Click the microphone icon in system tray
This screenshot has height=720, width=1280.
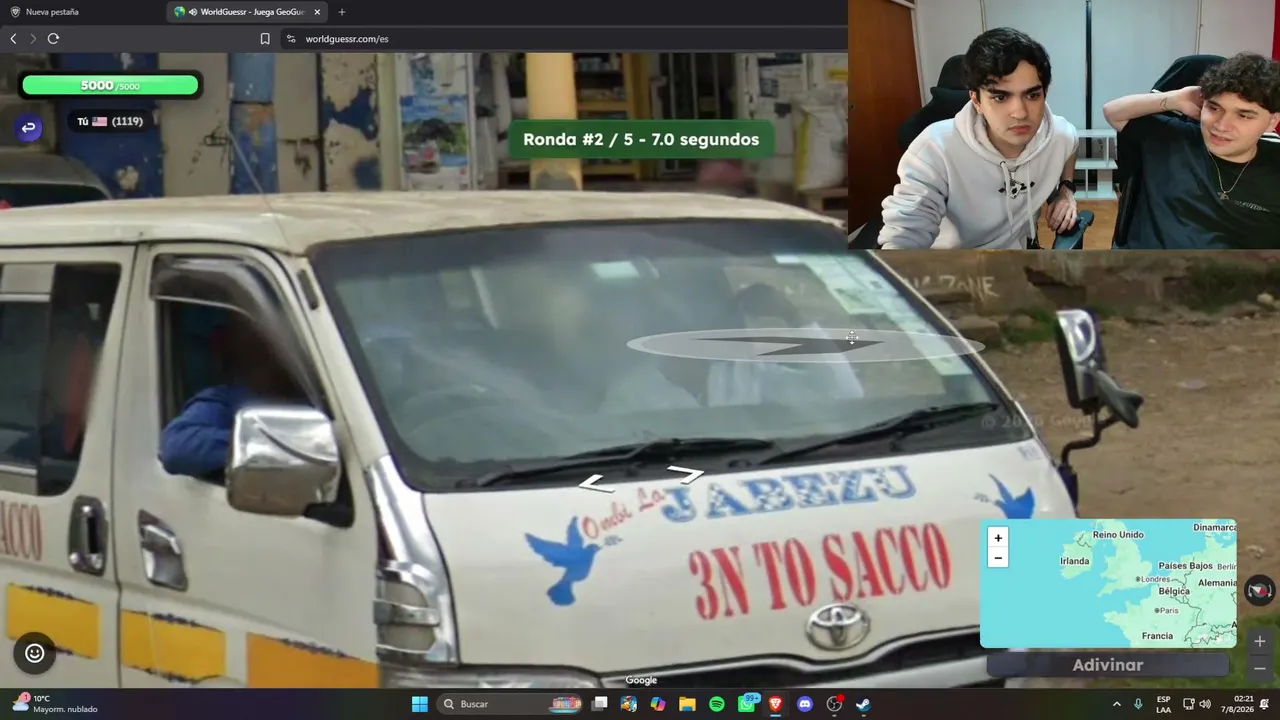[1138, 704]
